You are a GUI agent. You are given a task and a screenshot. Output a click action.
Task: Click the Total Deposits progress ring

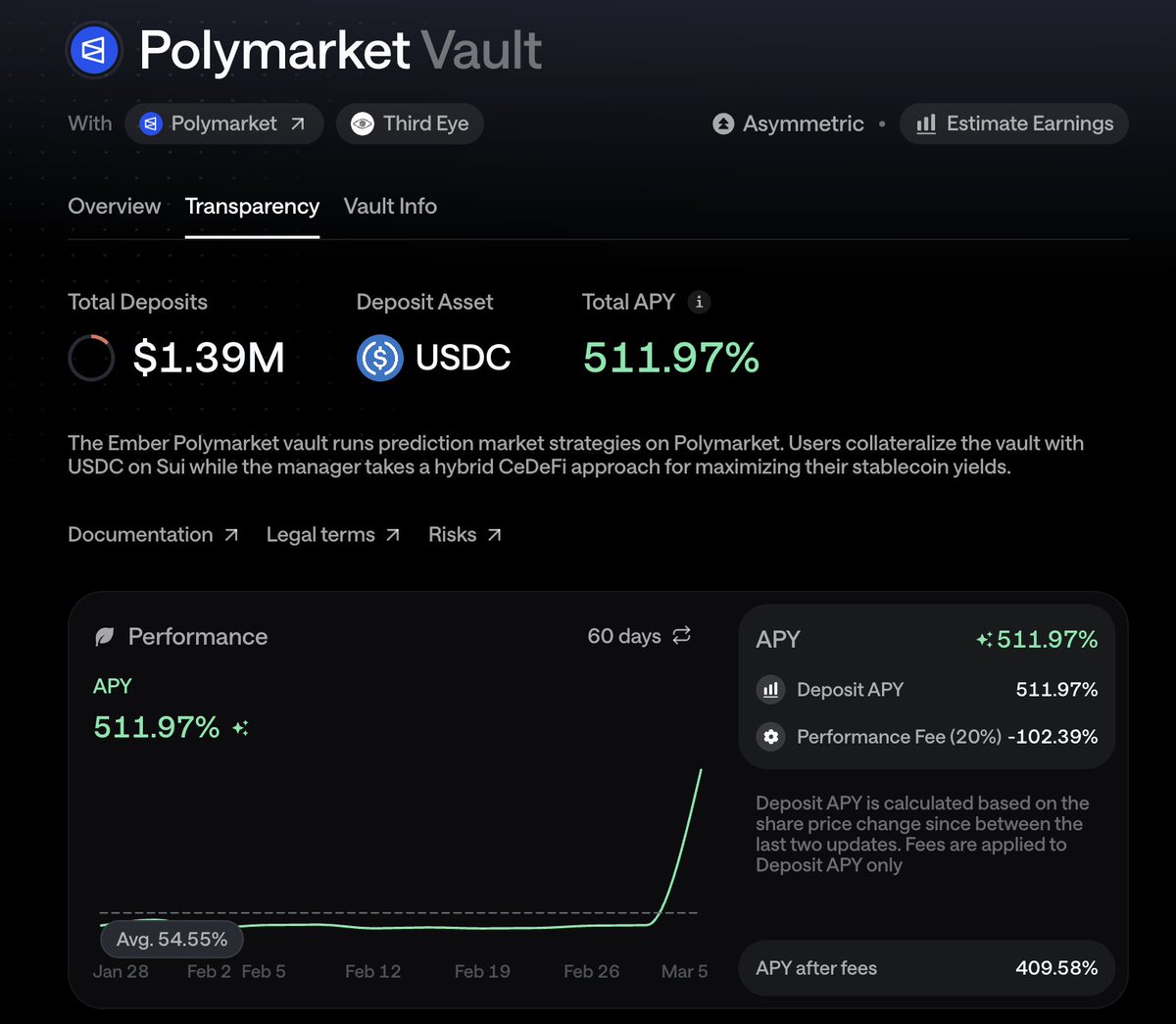pos(91,358)
